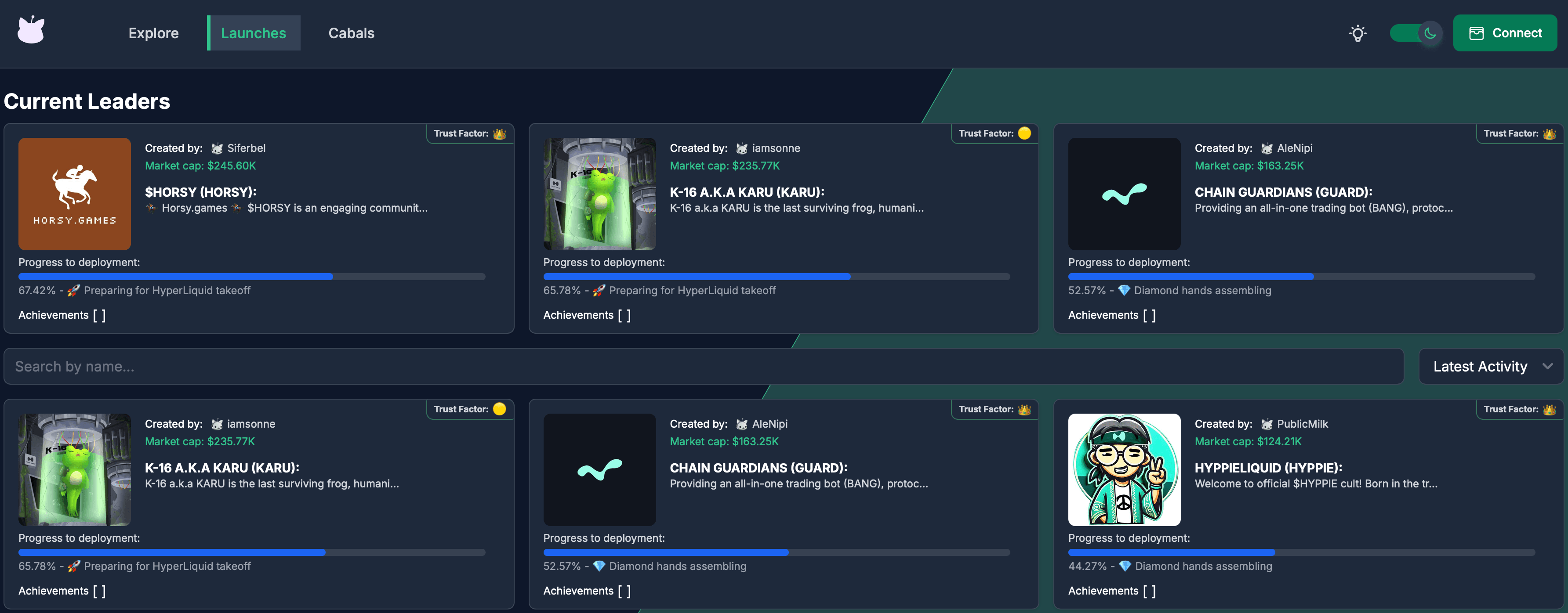Click the crown Trust Factor icon on HYPPIELIQUID card
This screenshot has width=1568, height=613.
pyautogui.click(x=1549, y=409)
